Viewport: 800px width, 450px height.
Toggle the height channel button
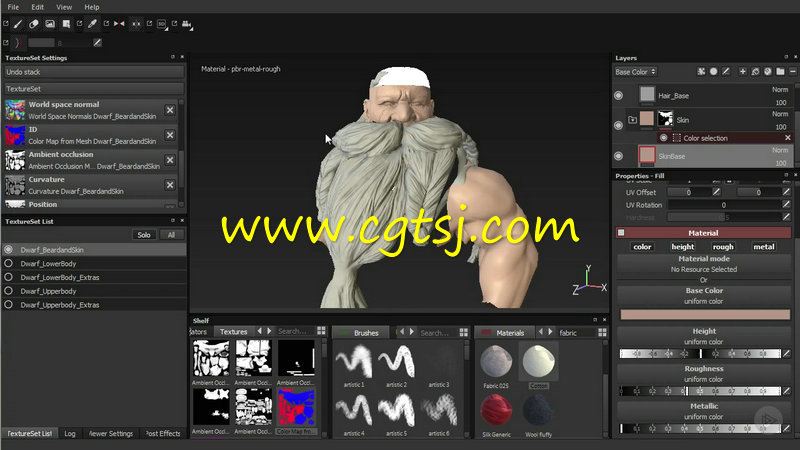(683, 246)
